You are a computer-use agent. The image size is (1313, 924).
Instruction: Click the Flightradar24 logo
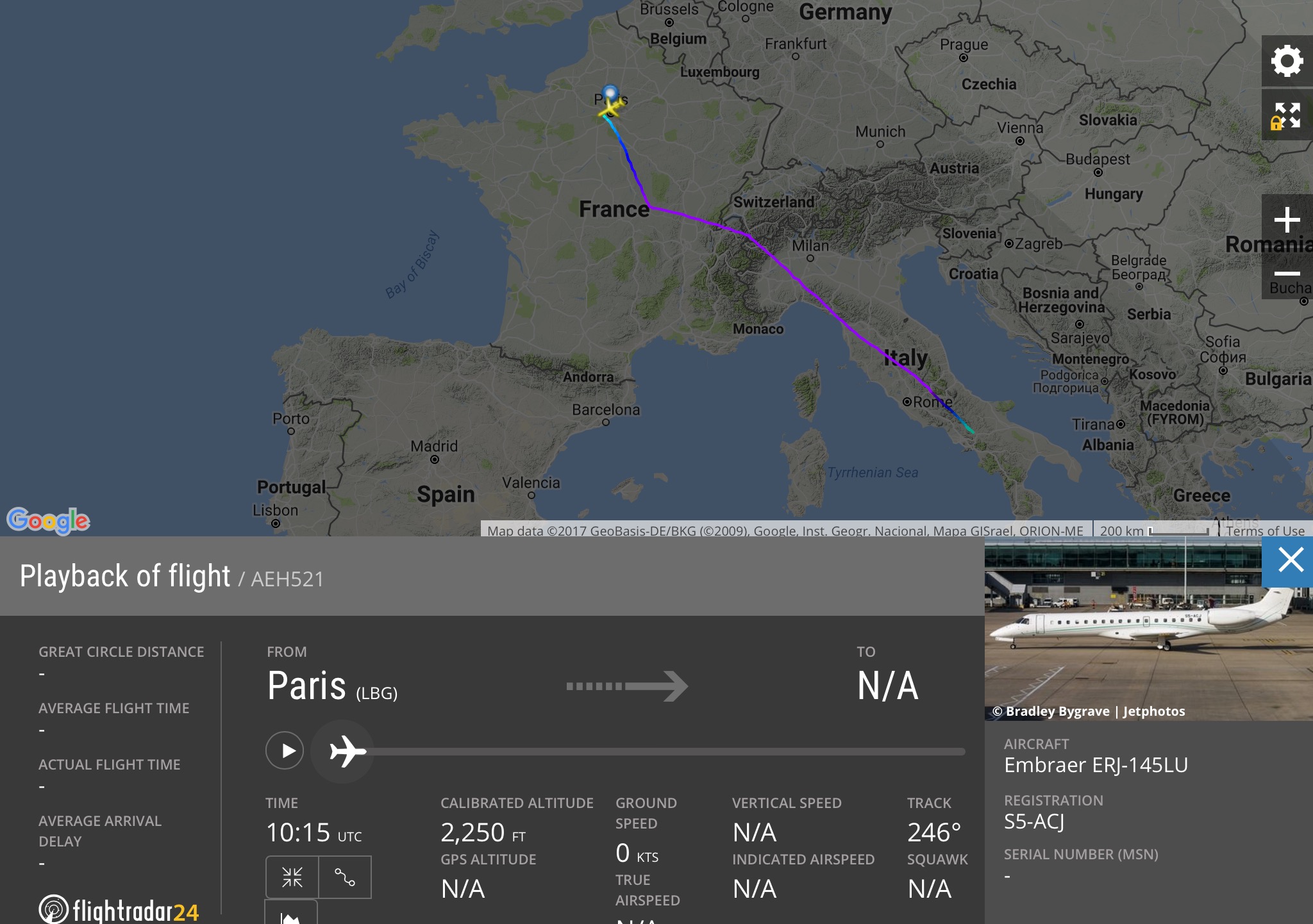coord(119,910)
